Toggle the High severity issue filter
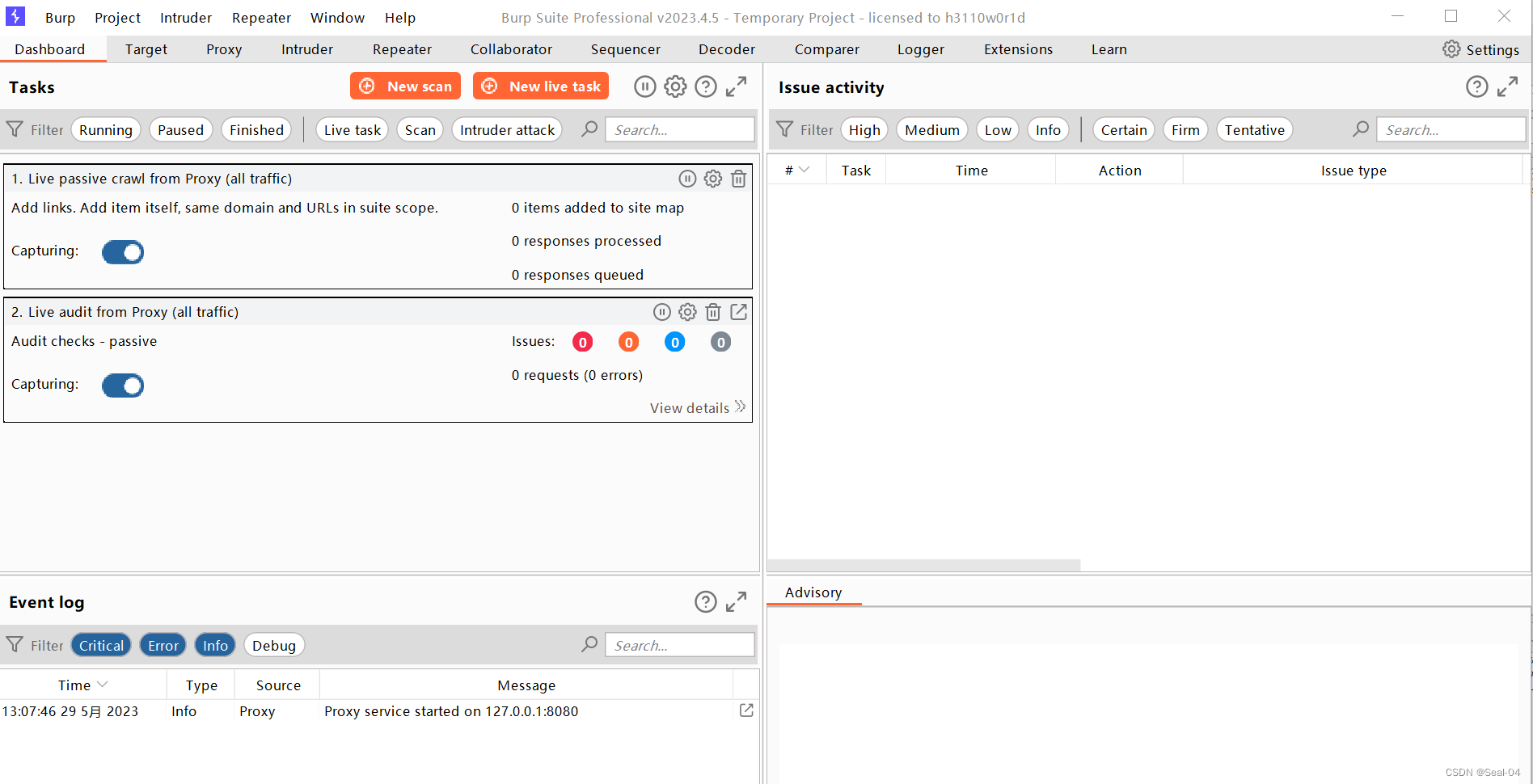This screenshot has height=784, width=1533. point(864,130)
